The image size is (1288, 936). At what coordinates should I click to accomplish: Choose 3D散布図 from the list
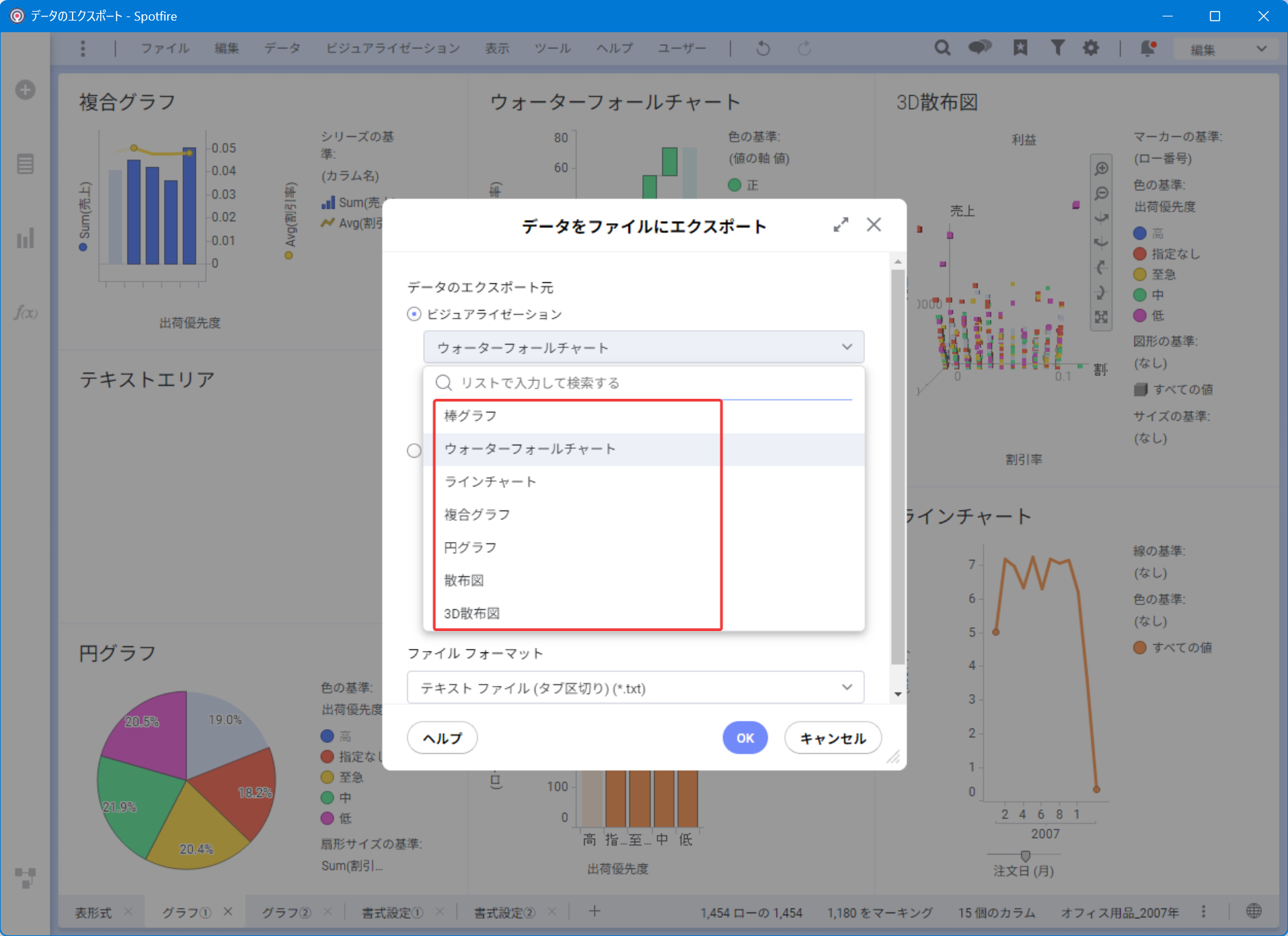tap(644, 613)
